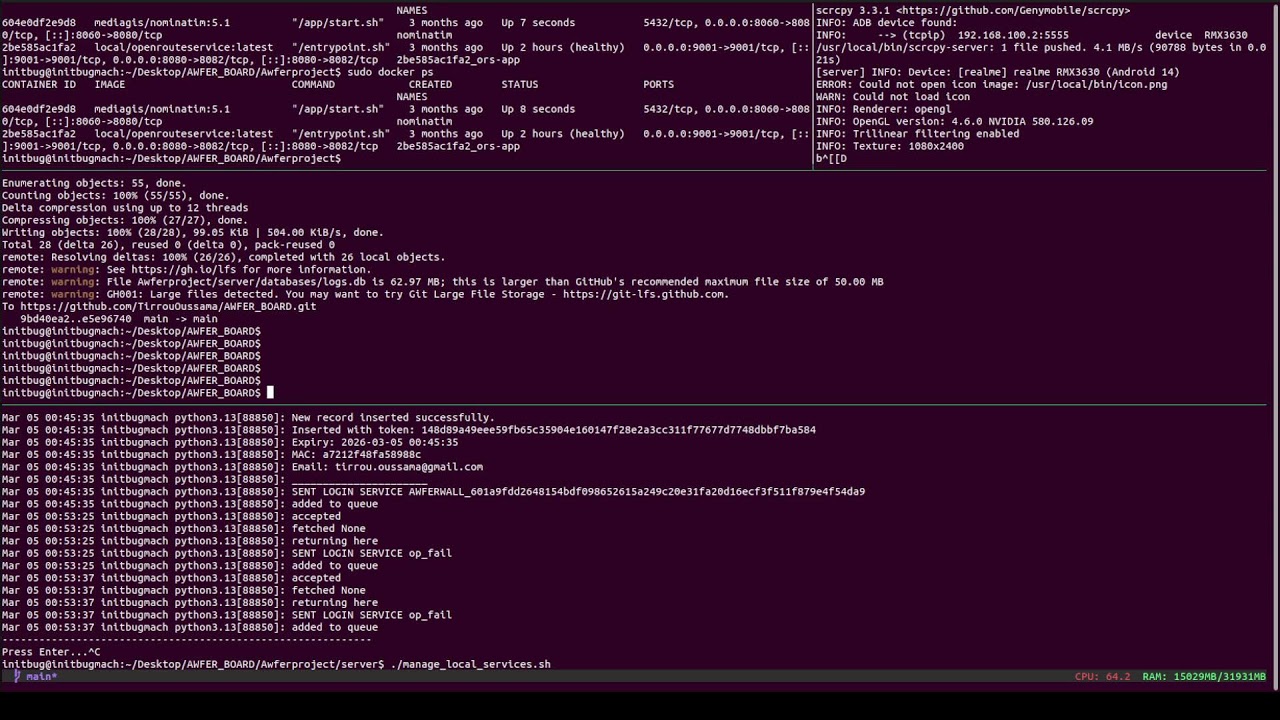Image resolution: width=1280 pixels, height=720 pixels.
Task: Click the ./manage_local_services.sh command
Action: click(x=471, y=664)
